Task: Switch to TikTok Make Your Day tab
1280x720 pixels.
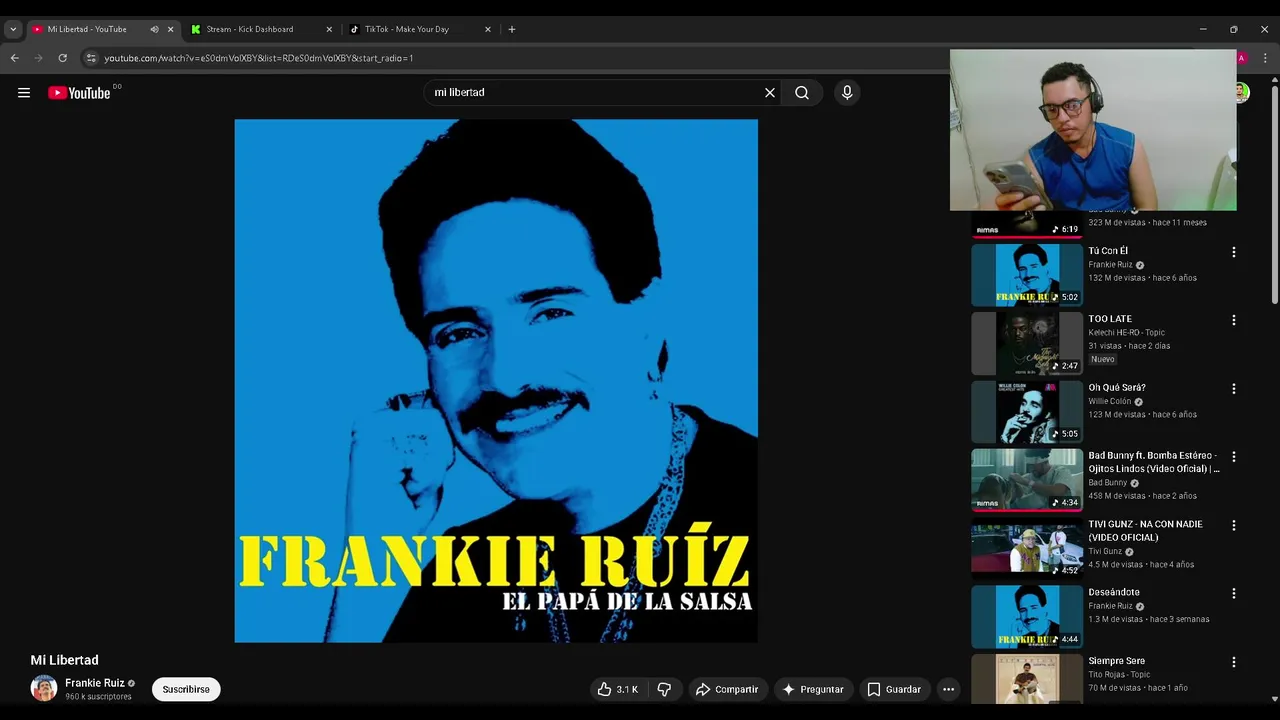Action: coord(407,29)
